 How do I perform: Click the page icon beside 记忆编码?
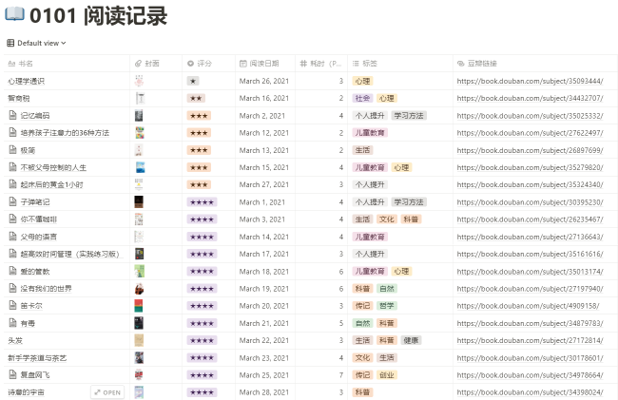tap(13, 115)
